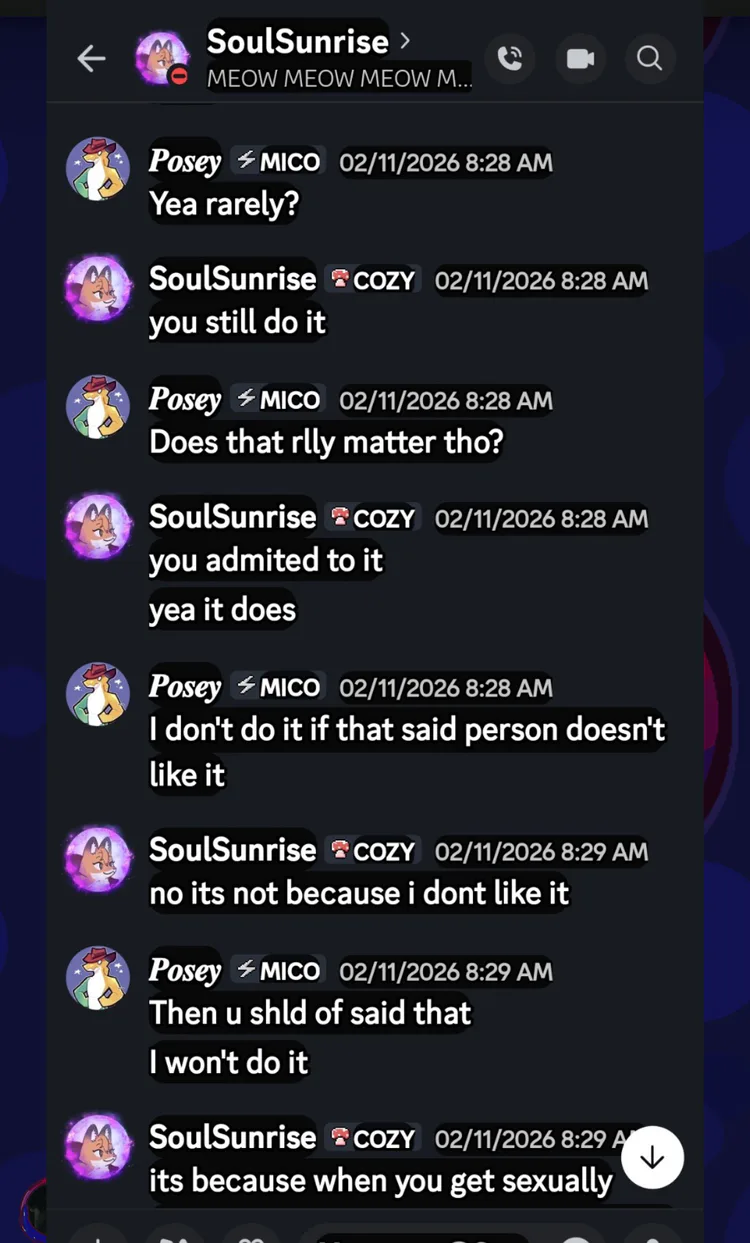Go back using the left arrow

[91, 59]
